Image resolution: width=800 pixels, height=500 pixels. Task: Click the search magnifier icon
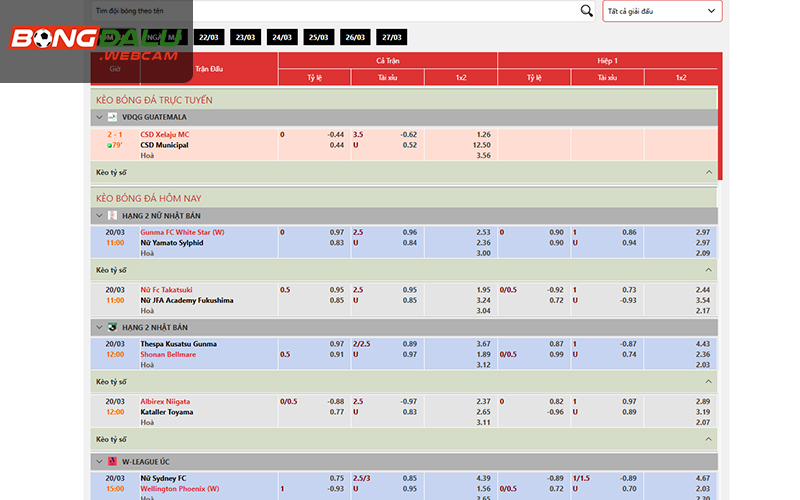tap(587, 11)
